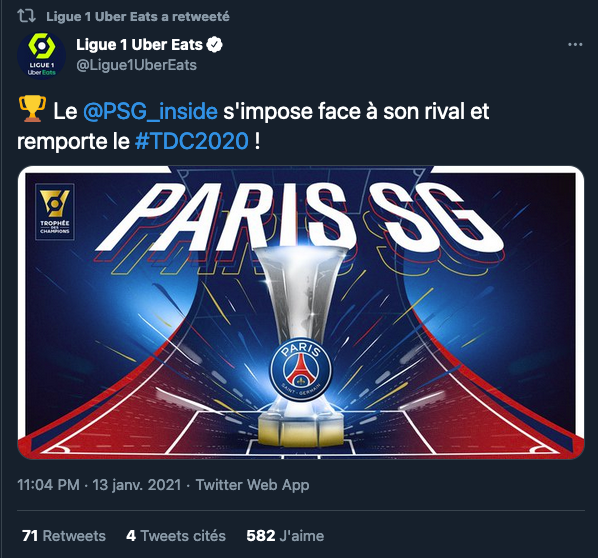The width and height of the screenshot is (598, 558).
Task: Click the retweet arrows icon at top
Action: [x=26, y=16]
